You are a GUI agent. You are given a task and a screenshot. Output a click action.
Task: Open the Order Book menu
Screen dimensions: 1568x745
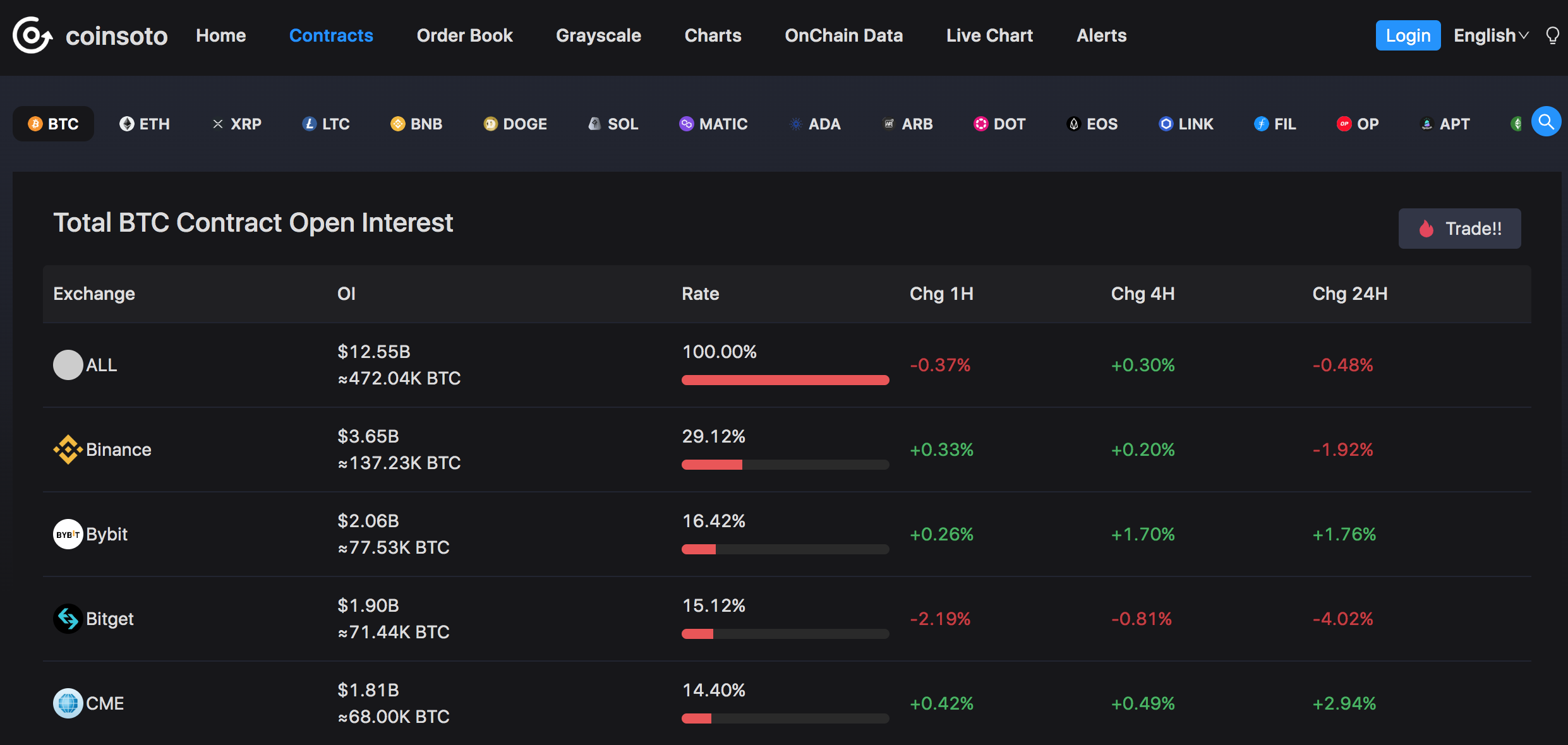464,35
